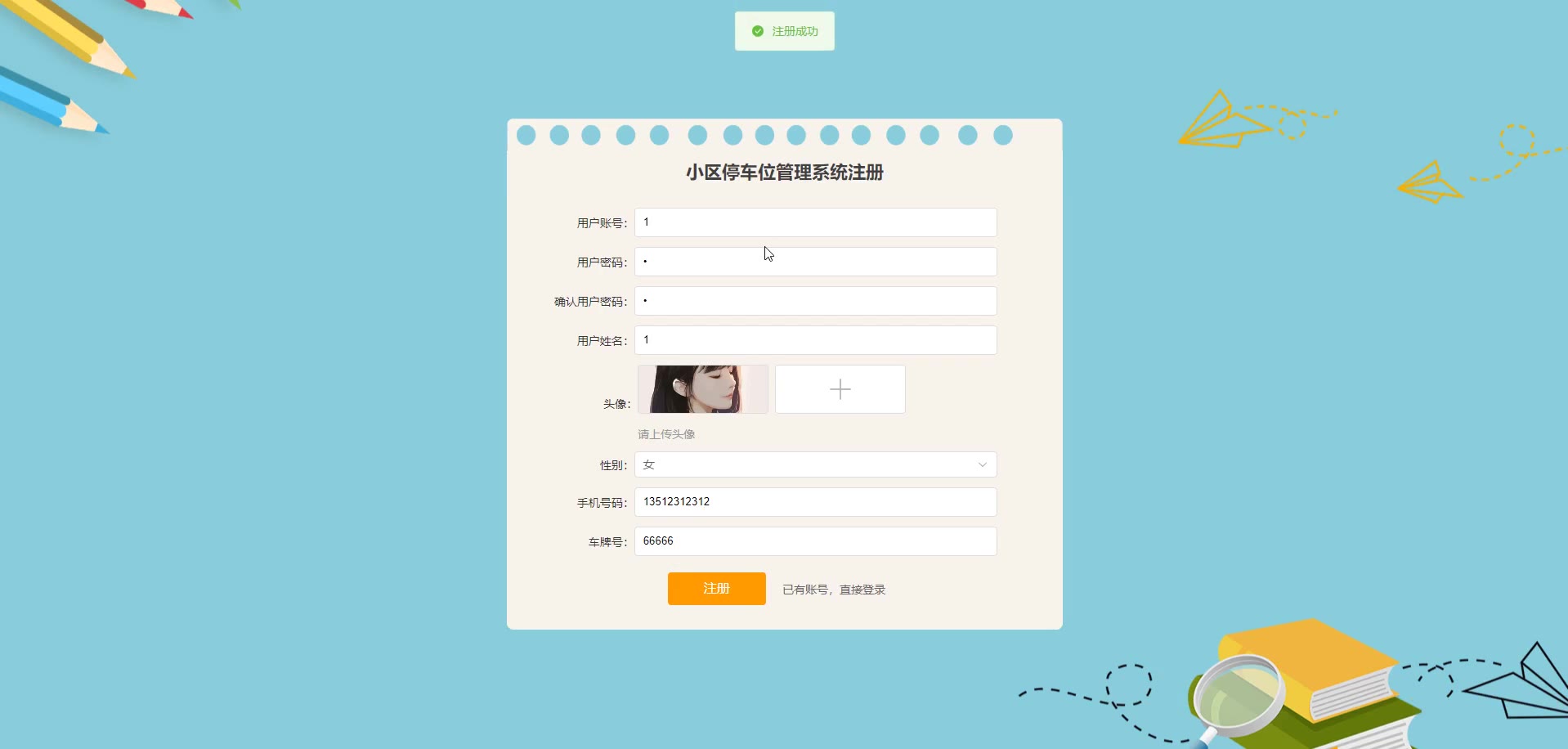
Task: Focus the 用户姓名 input field
Action: coord(816,340)
